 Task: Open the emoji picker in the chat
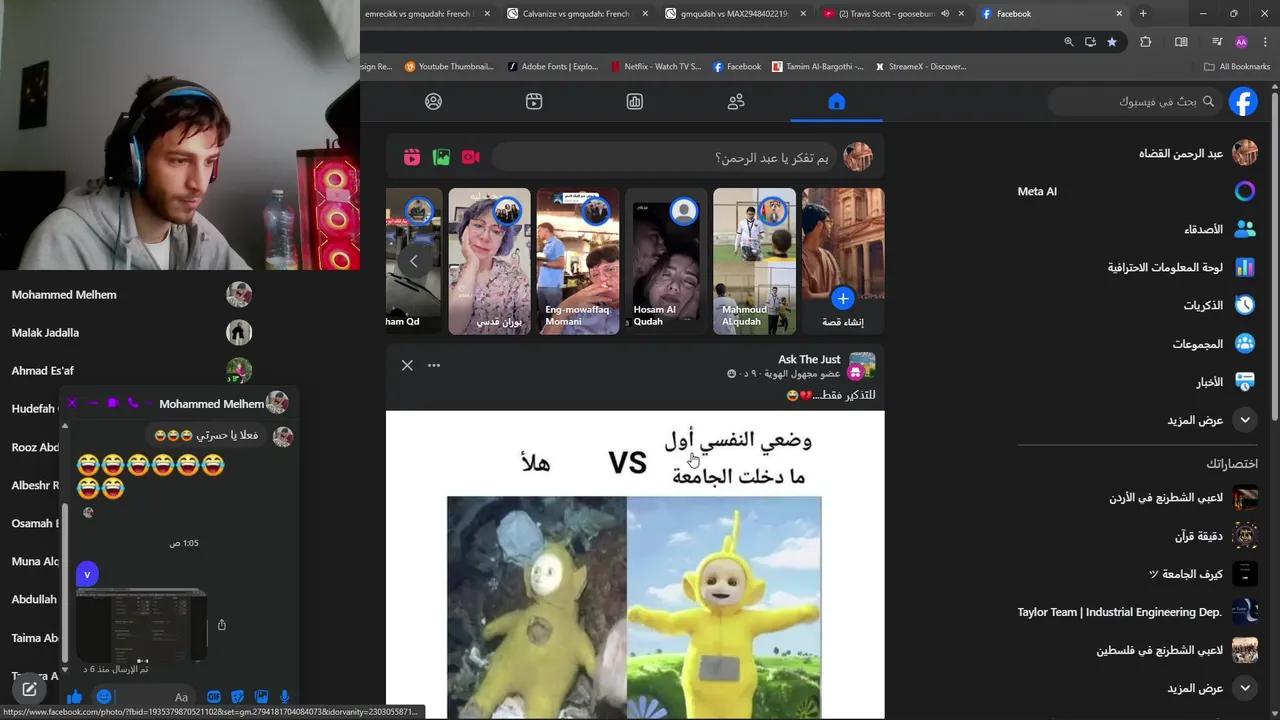click(x=104, y=697)
